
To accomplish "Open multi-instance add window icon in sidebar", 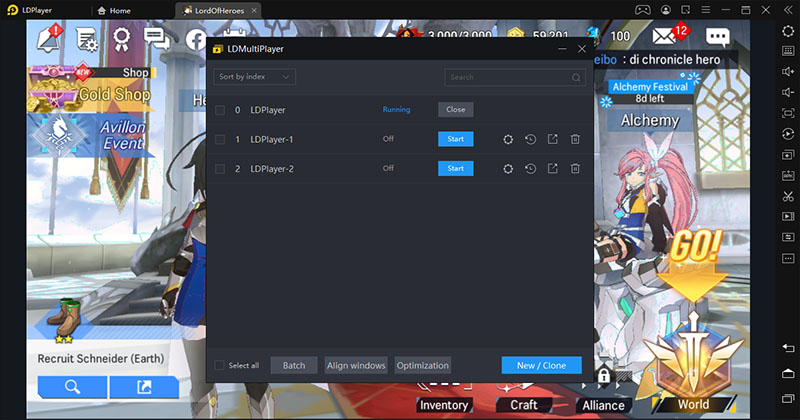I will 788,155.
